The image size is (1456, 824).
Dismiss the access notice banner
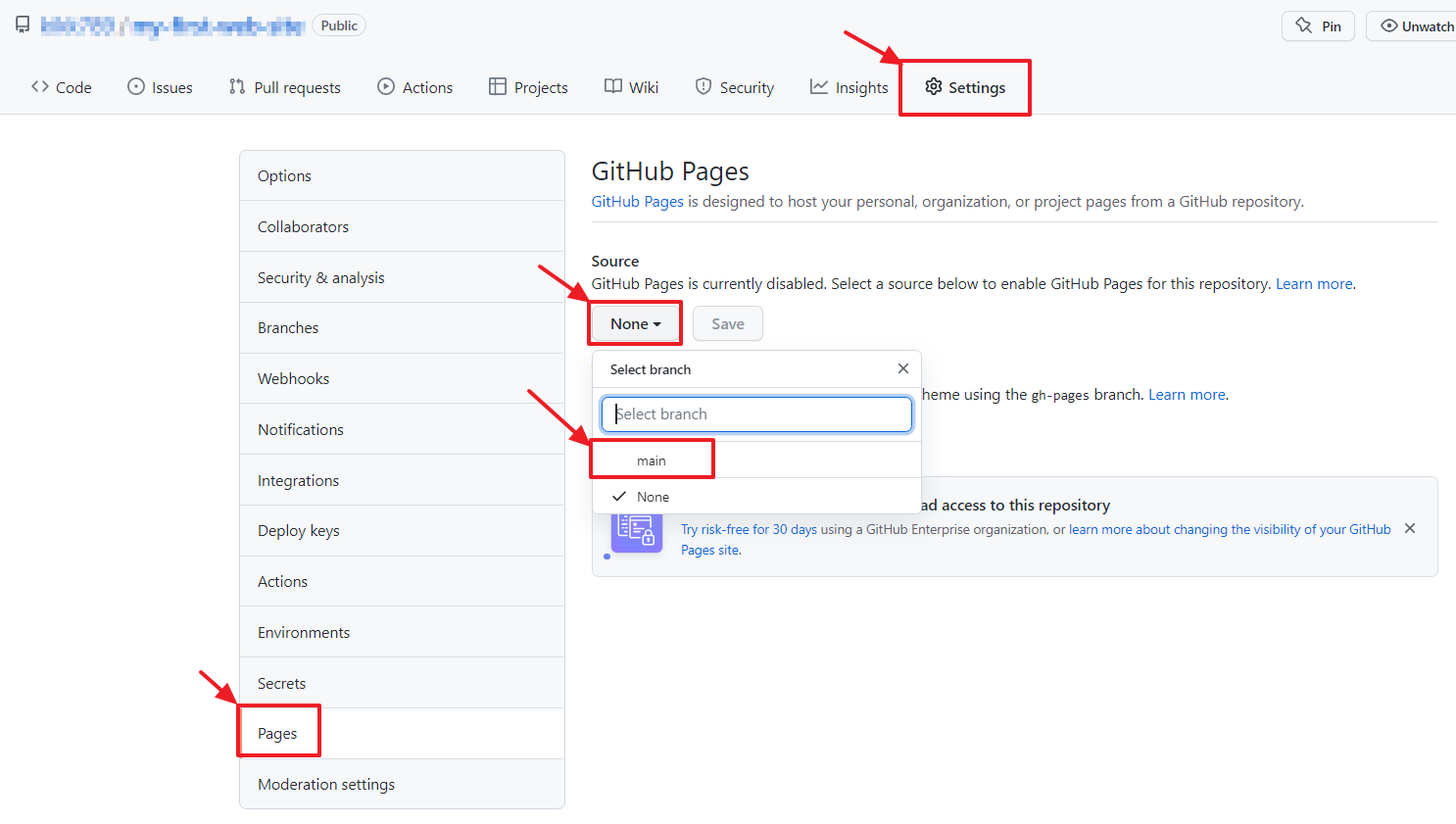(x=1410, y=528)
